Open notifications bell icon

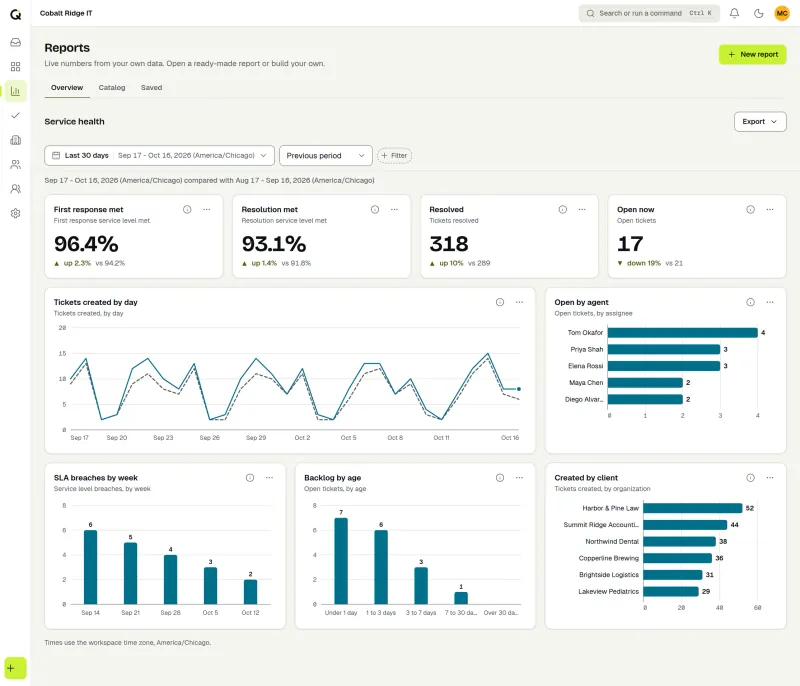click(x=734, y=13)
